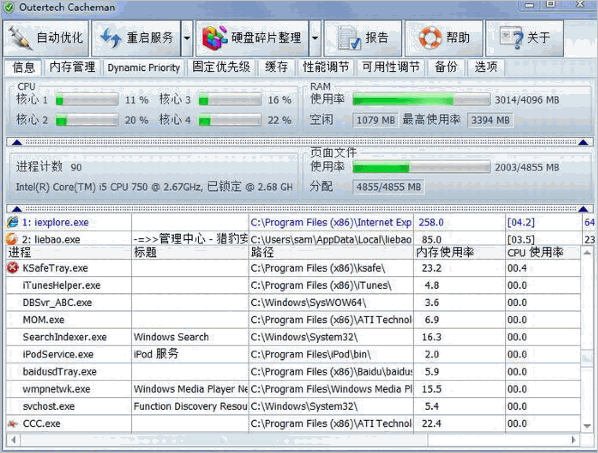This screenshot has width=598, height=453.
Task: Click the 自动优化 button
Action: click(x=46, y=38)
